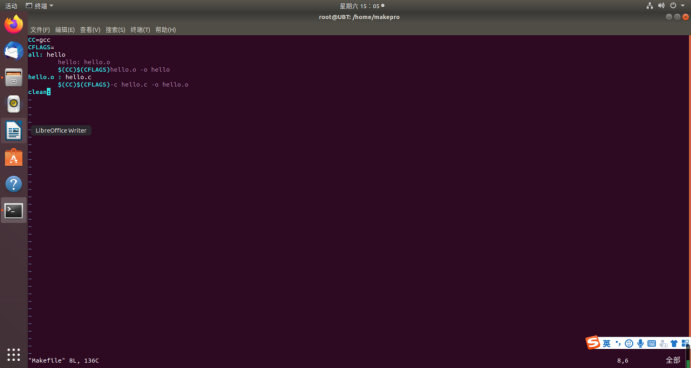Screen dimensions: 691x368
Task: Open the clock and calendar in top bar
Action: [361, 6]
